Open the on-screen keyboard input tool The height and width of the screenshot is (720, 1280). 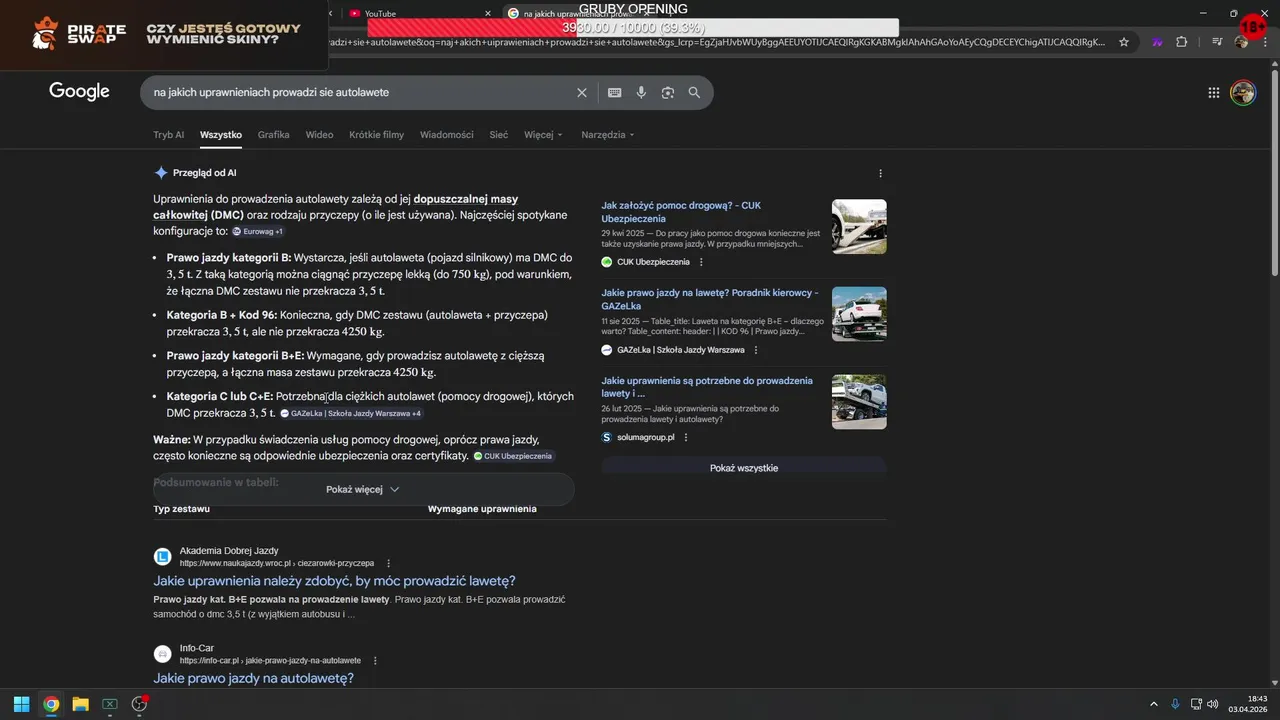614,92
